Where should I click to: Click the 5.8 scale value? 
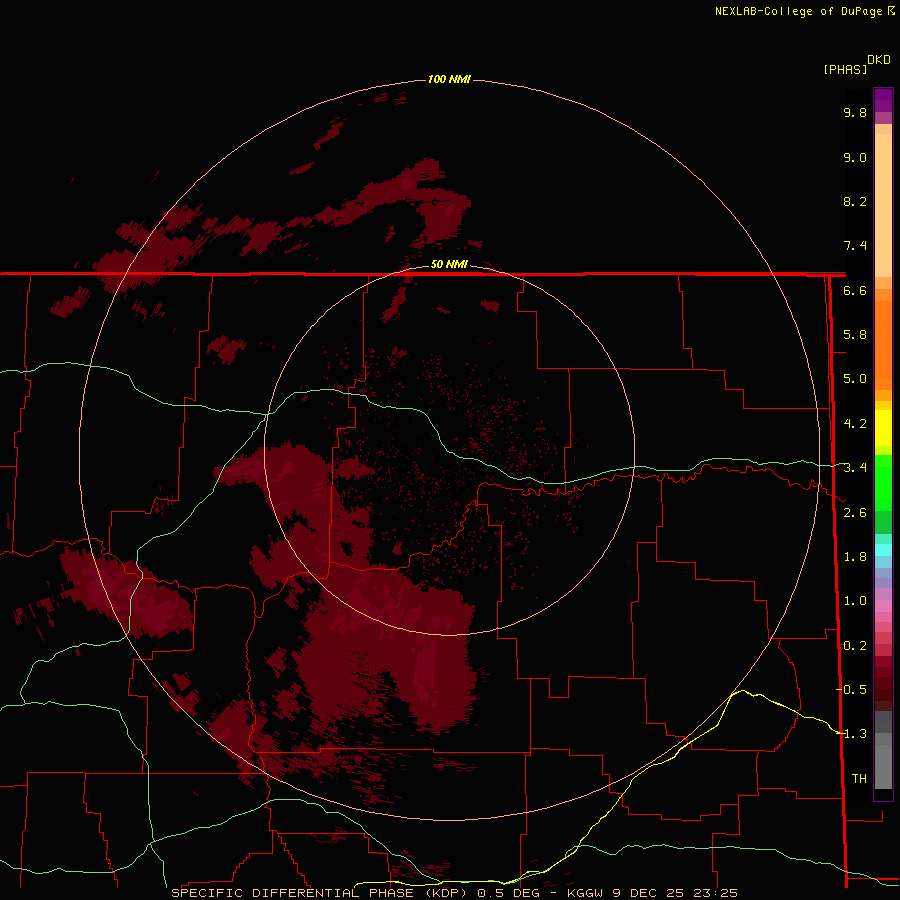tap(855, 335)
